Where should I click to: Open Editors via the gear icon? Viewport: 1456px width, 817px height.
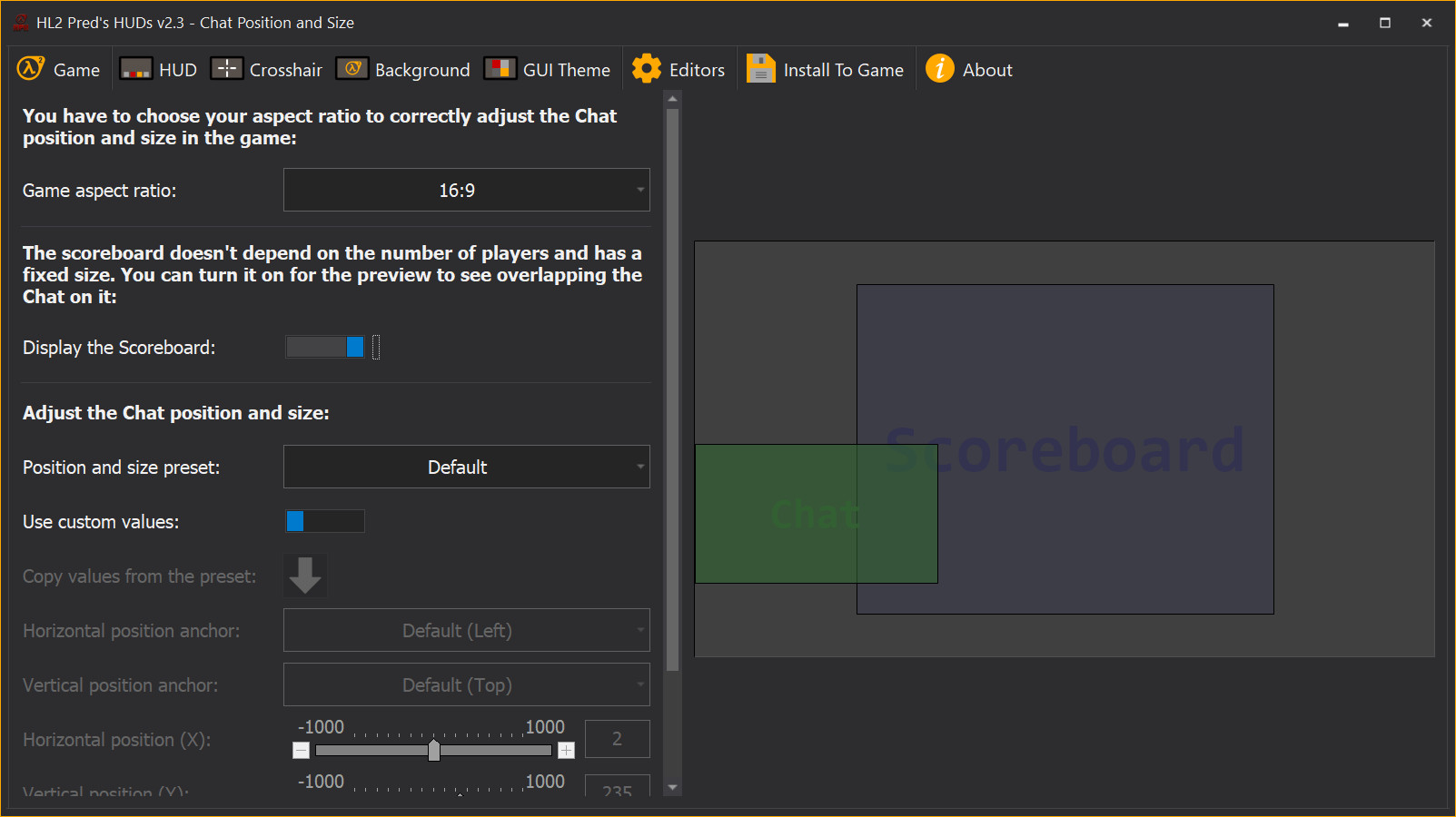647,69
